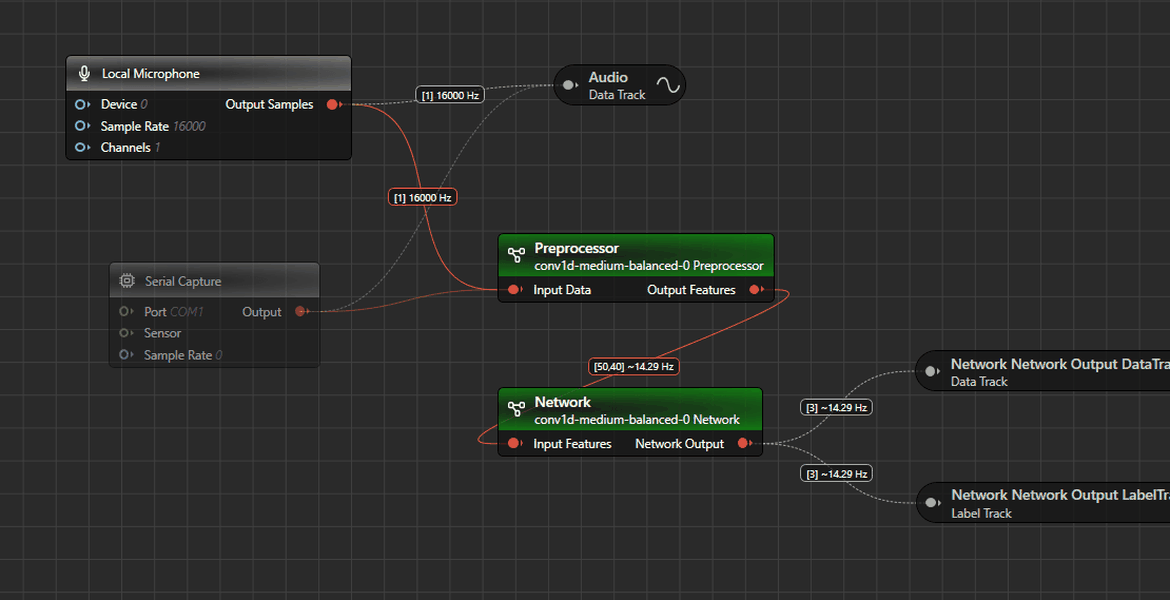Viewport: 1170px width, 600px height.
Task: Collapse the Network node
Action: (630, 410)
